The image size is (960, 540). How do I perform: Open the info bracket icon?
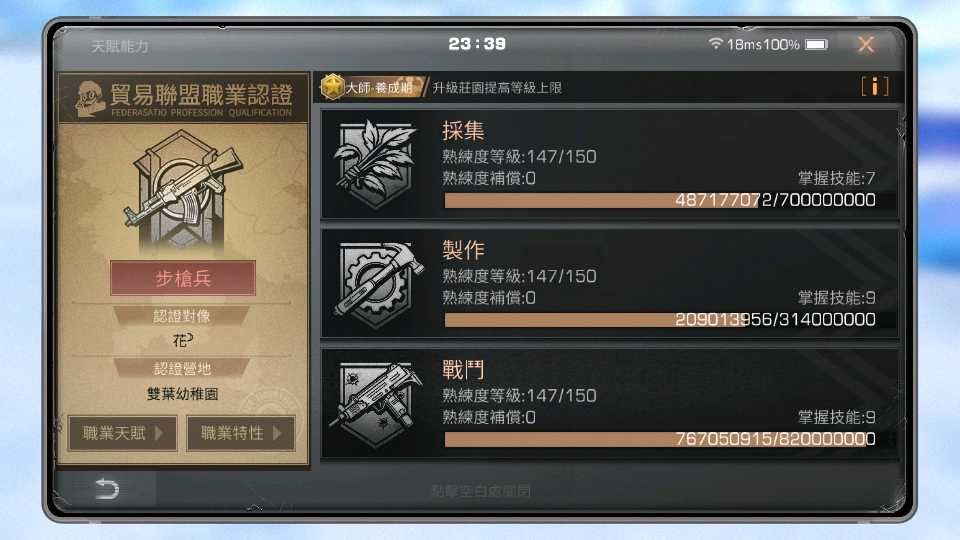coord(874,86)
